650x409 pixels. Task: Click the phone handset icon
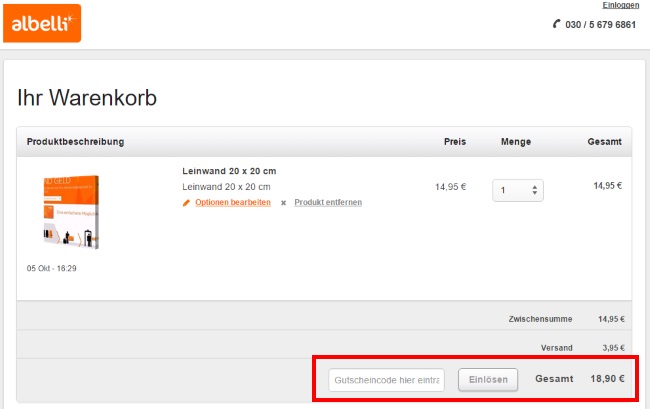pos(557,24)
